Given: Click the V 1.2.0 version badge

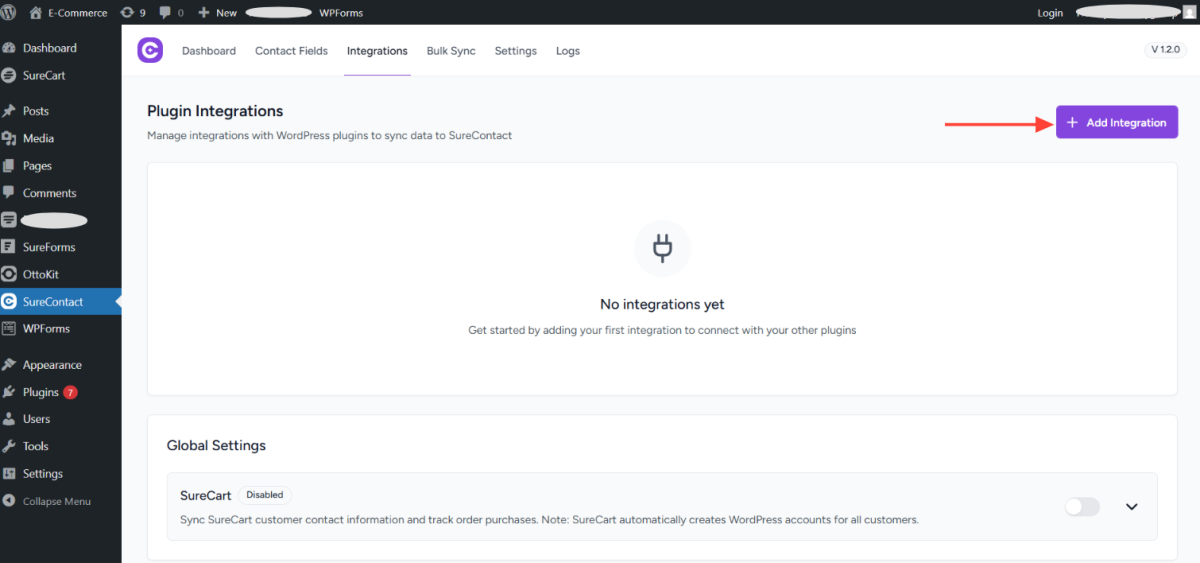Looking at the screenshot, I should (x=1165, y=49).
